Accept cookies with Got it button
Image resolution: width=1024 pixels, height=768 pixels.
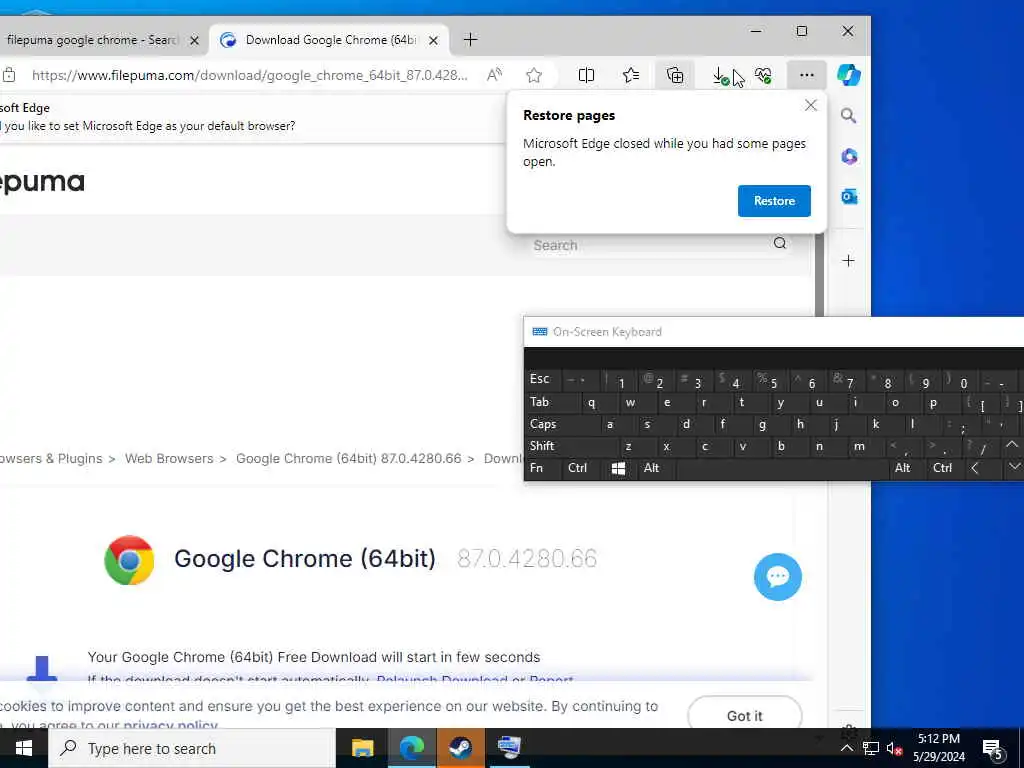click(744, 716)
